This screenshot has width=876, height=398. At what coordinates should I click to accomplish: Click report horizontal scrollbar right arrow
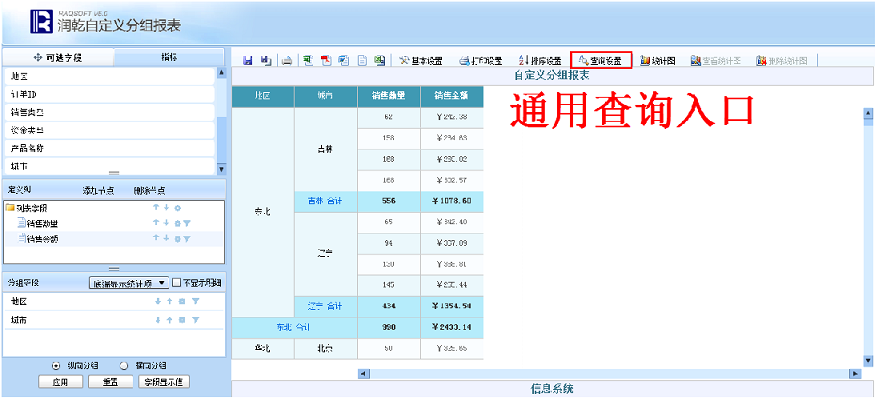tap(854, 373)
